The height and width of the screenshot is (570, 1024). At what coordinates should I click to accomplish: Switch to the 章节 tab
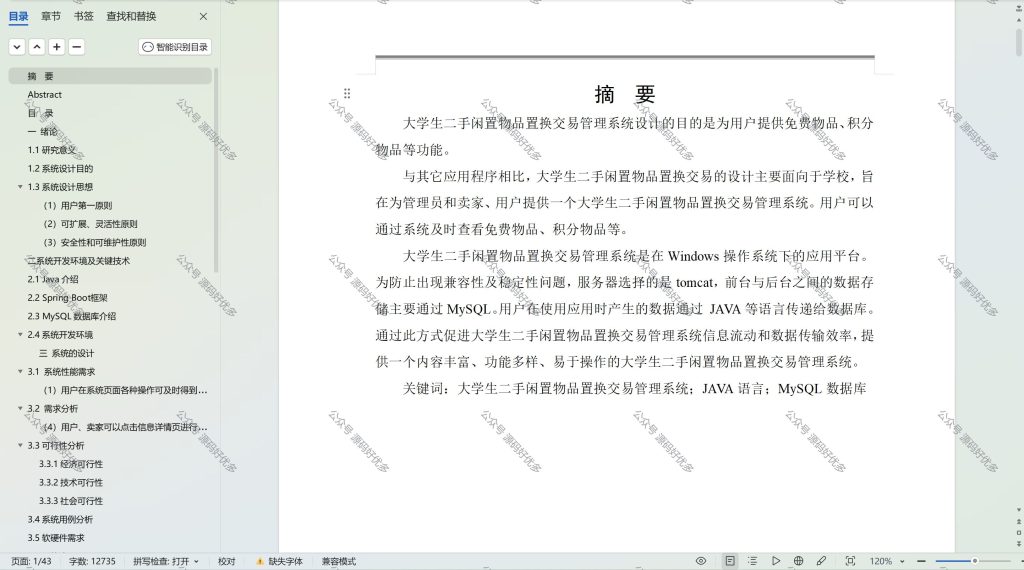[x=51, y=16]
